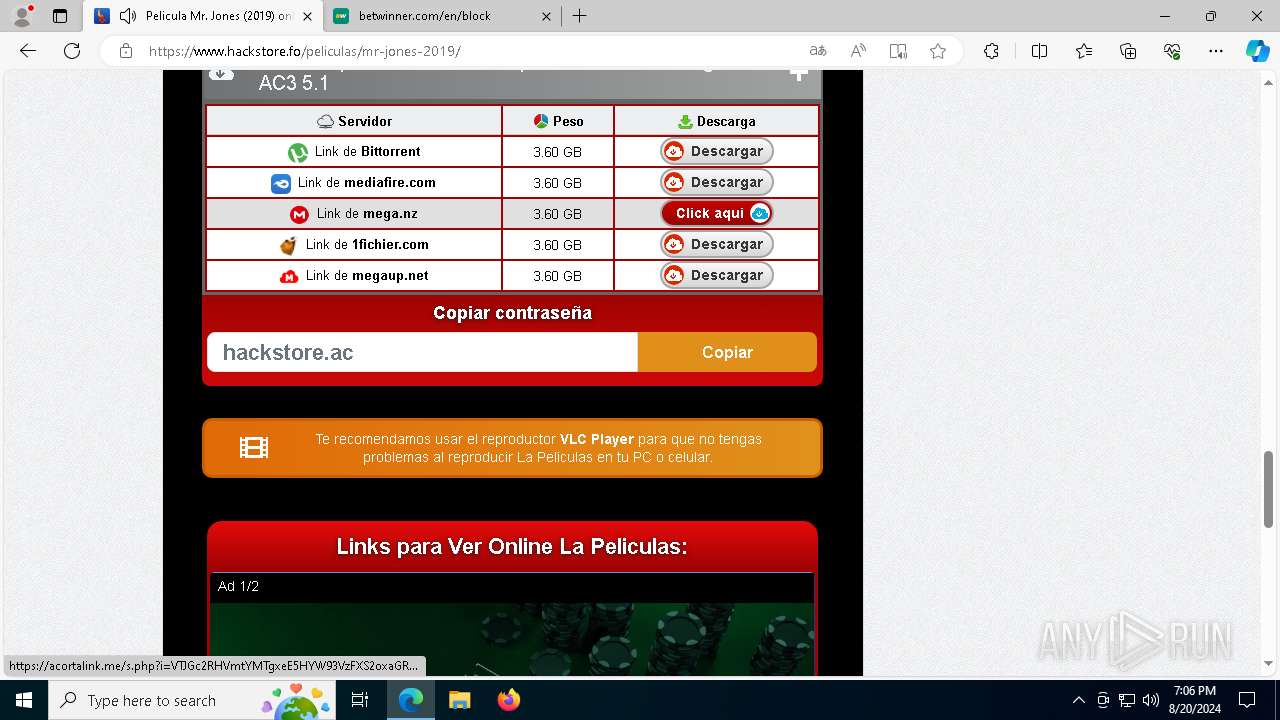The height and width of the screenshot is (720, 1280).
Task: Open Settings and more menu
Action: [x=1216, y=51]
